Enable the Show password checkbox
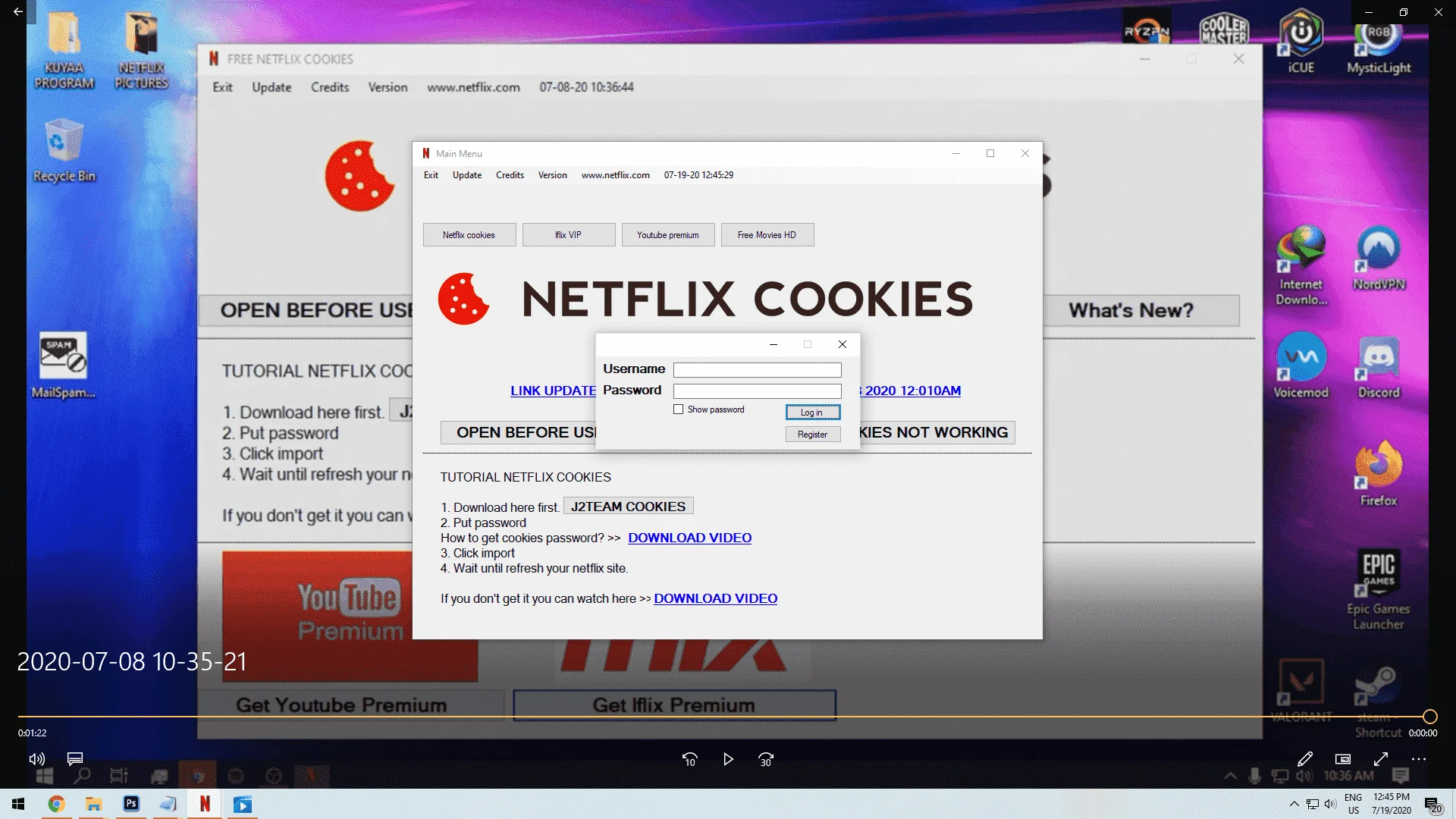 (678, 409)
